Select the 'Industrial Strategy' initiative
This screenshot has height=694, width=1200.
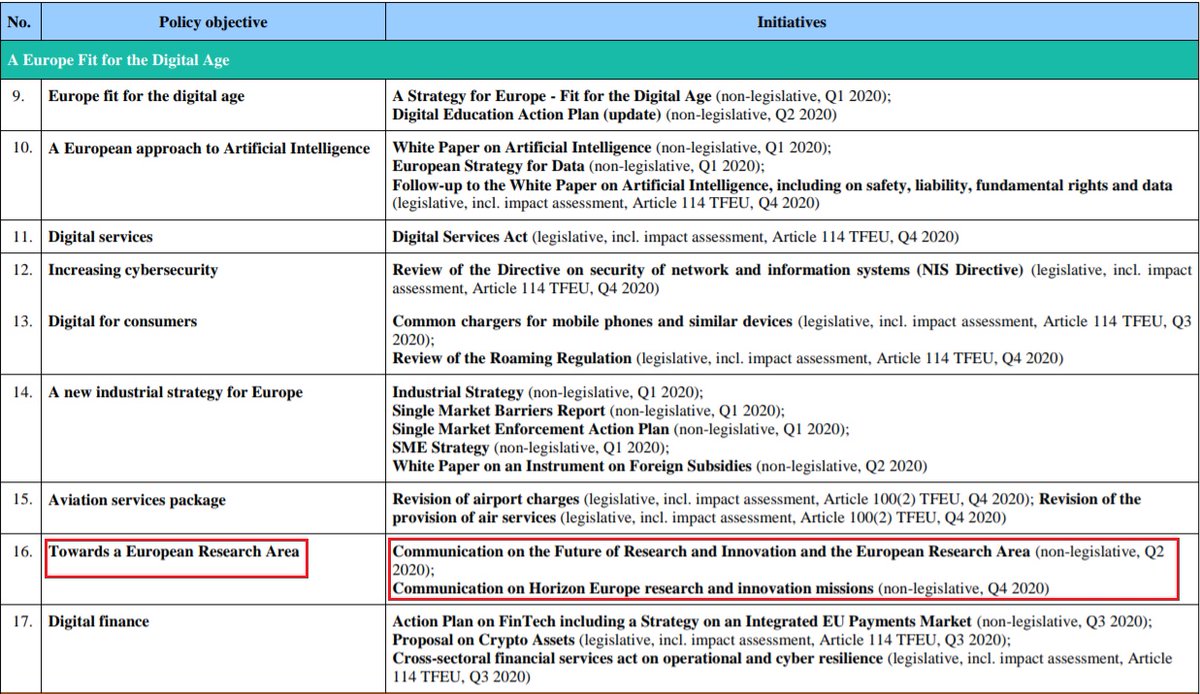pos(457,392)
